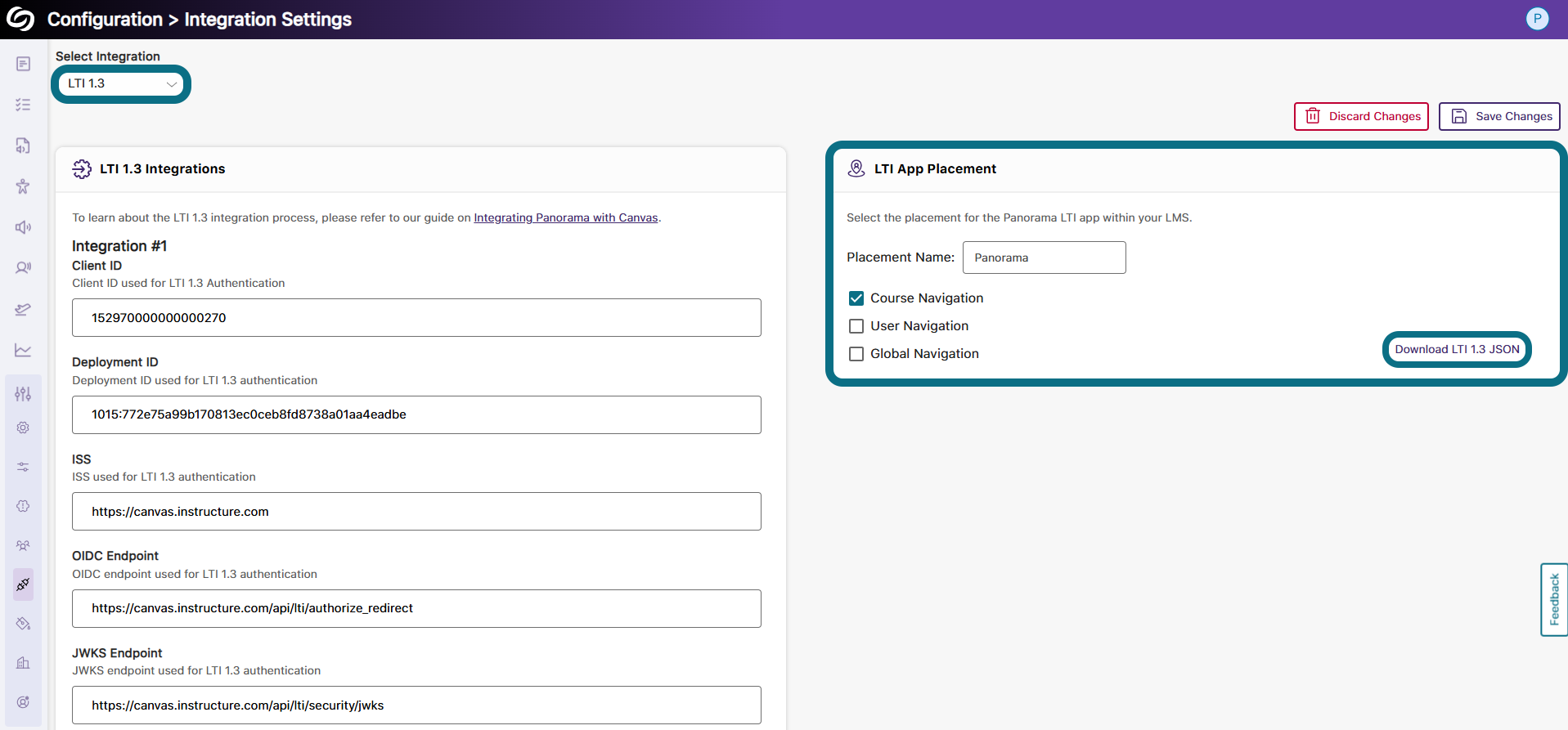Expand the sliders configuration icon in sidebar
Screen dimensions: 1568x730
point(23,394)
